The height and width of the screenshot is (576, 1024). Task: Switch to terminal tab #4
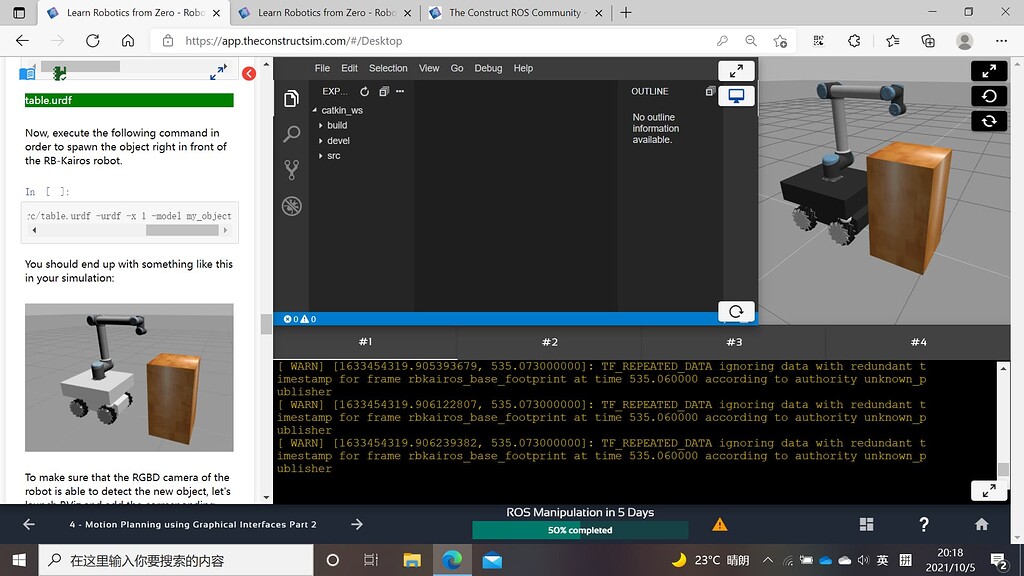coord(918,342)
